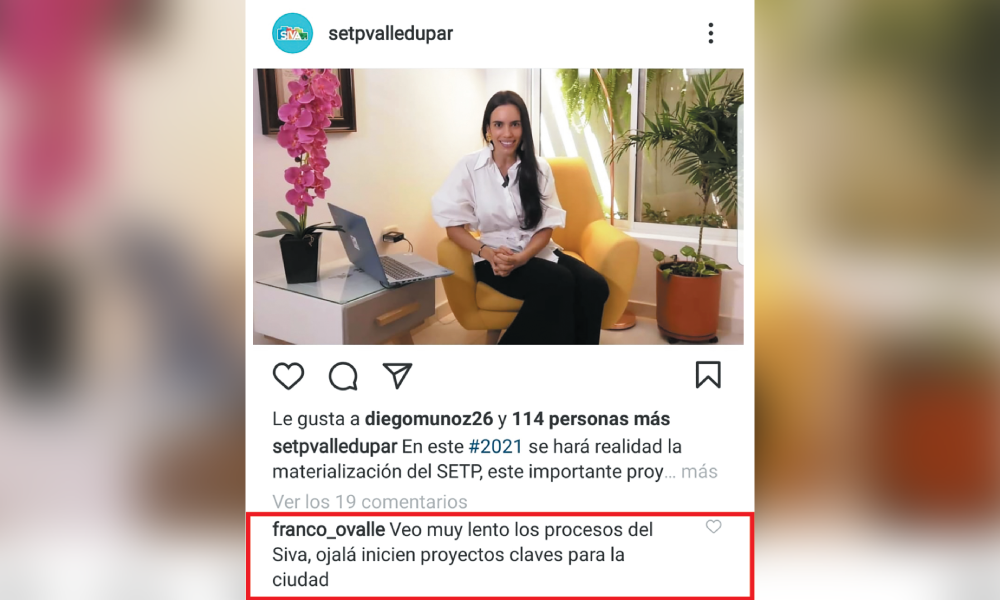
Task: Open the three-dot post options menu
Action: coord(710,33)
